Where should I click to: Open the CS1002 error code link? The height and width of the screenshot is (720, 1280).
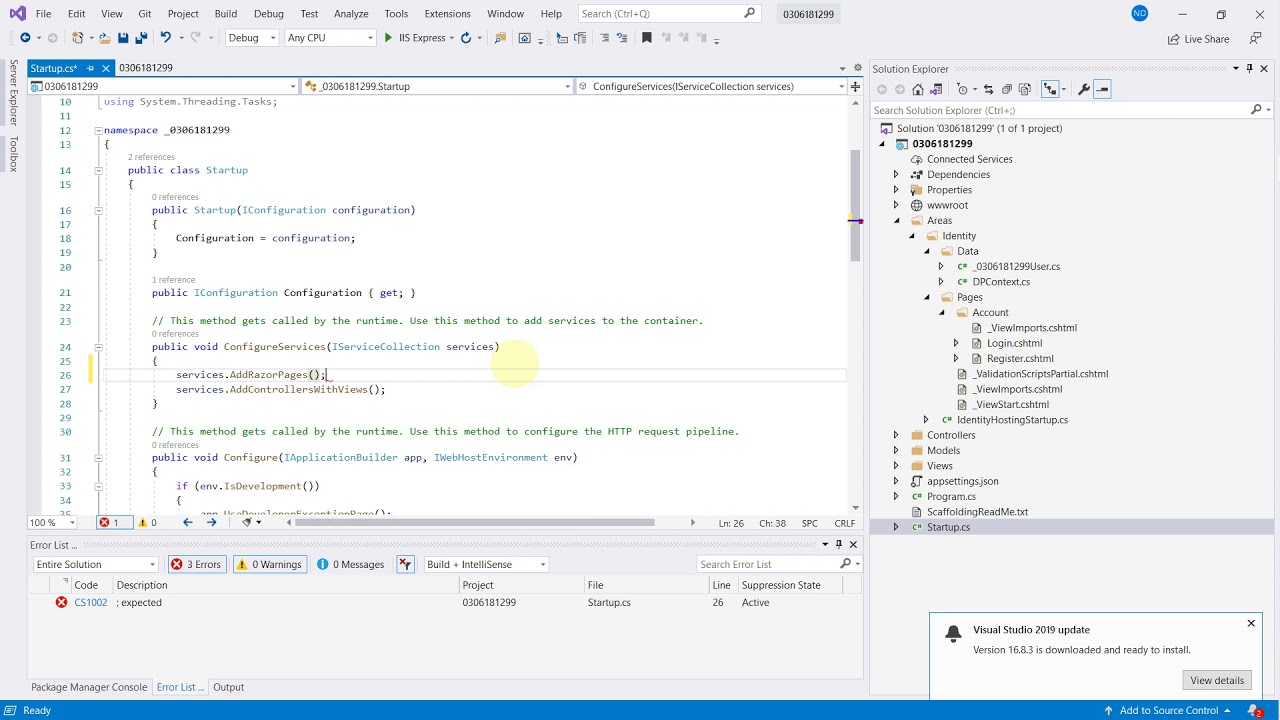tap(90, 602)
